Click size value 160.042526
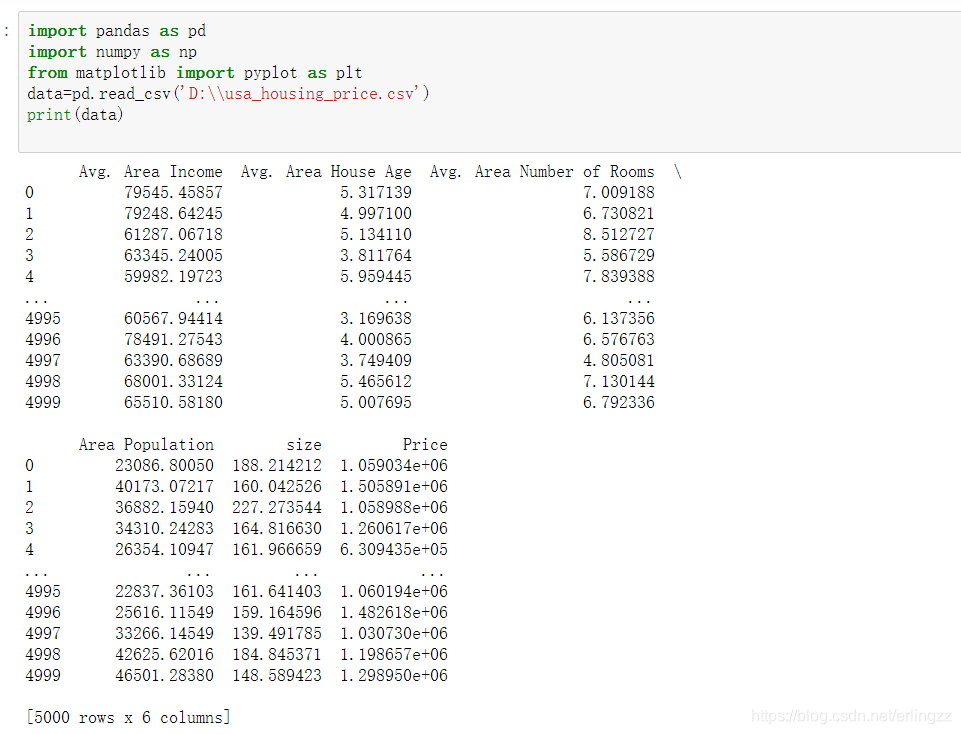 [277, 486]
